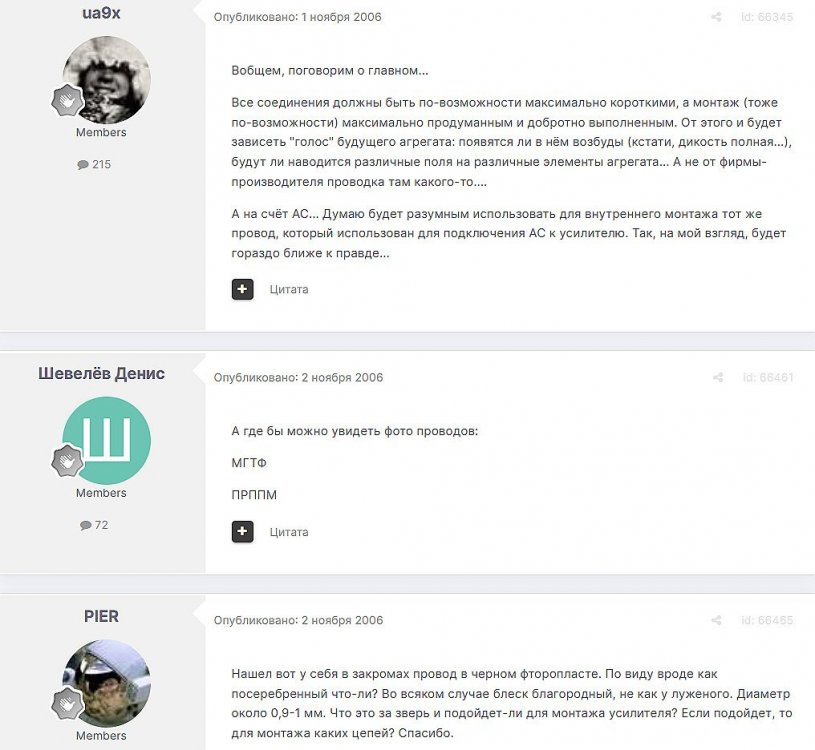Image resolution: width=815 pixels, height=750 pixels.
Task: Click rank badge on PIER's avatar
Action: [x=68, y=704]
